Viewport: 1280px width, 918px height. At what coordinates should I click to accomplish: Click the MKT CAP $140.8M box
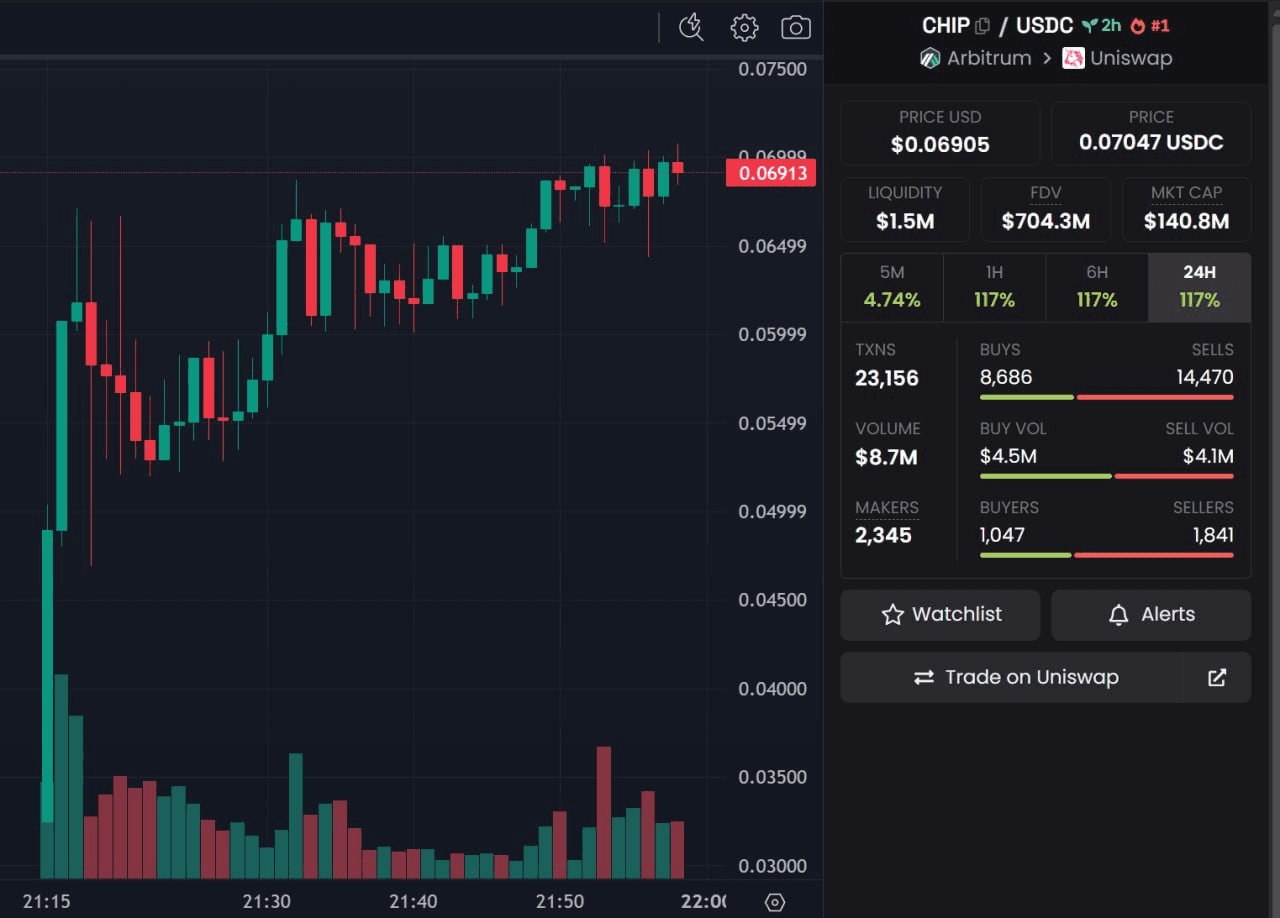point(1186,210)
